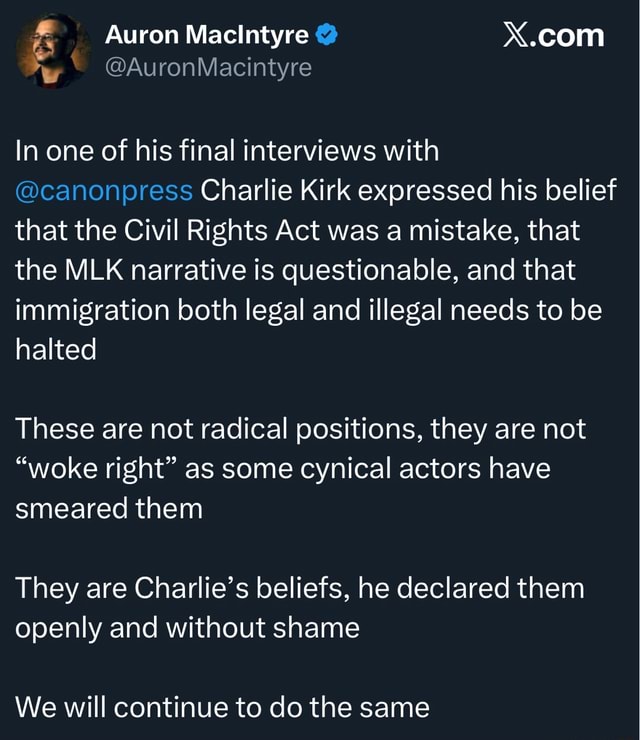640x740 pixels.
Task: Click the line "openly and without shame"
Action: point(186,628)
